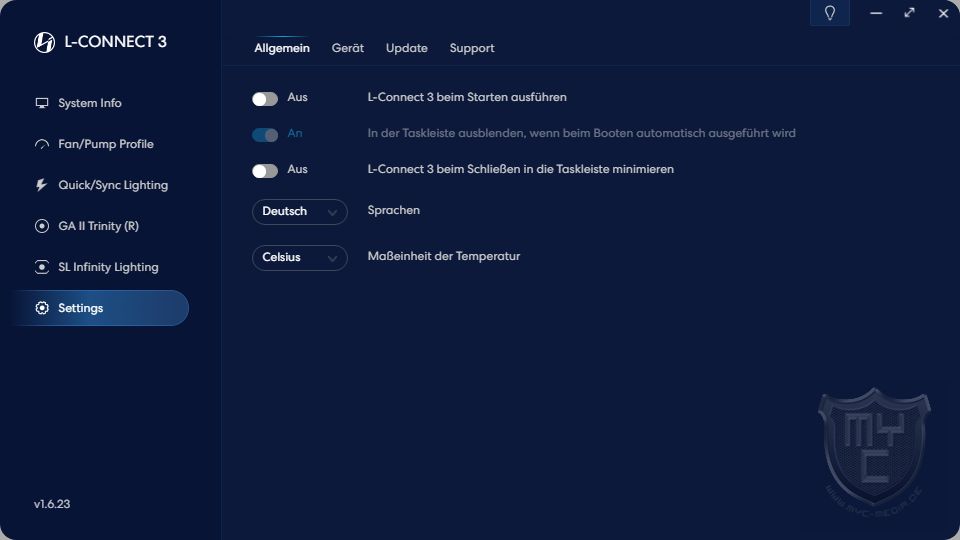Click the Quick/Sync Lighting bolt icon
Image resolution: width=960 pixels, height=540 pixels.
click(x=42, y=185)
